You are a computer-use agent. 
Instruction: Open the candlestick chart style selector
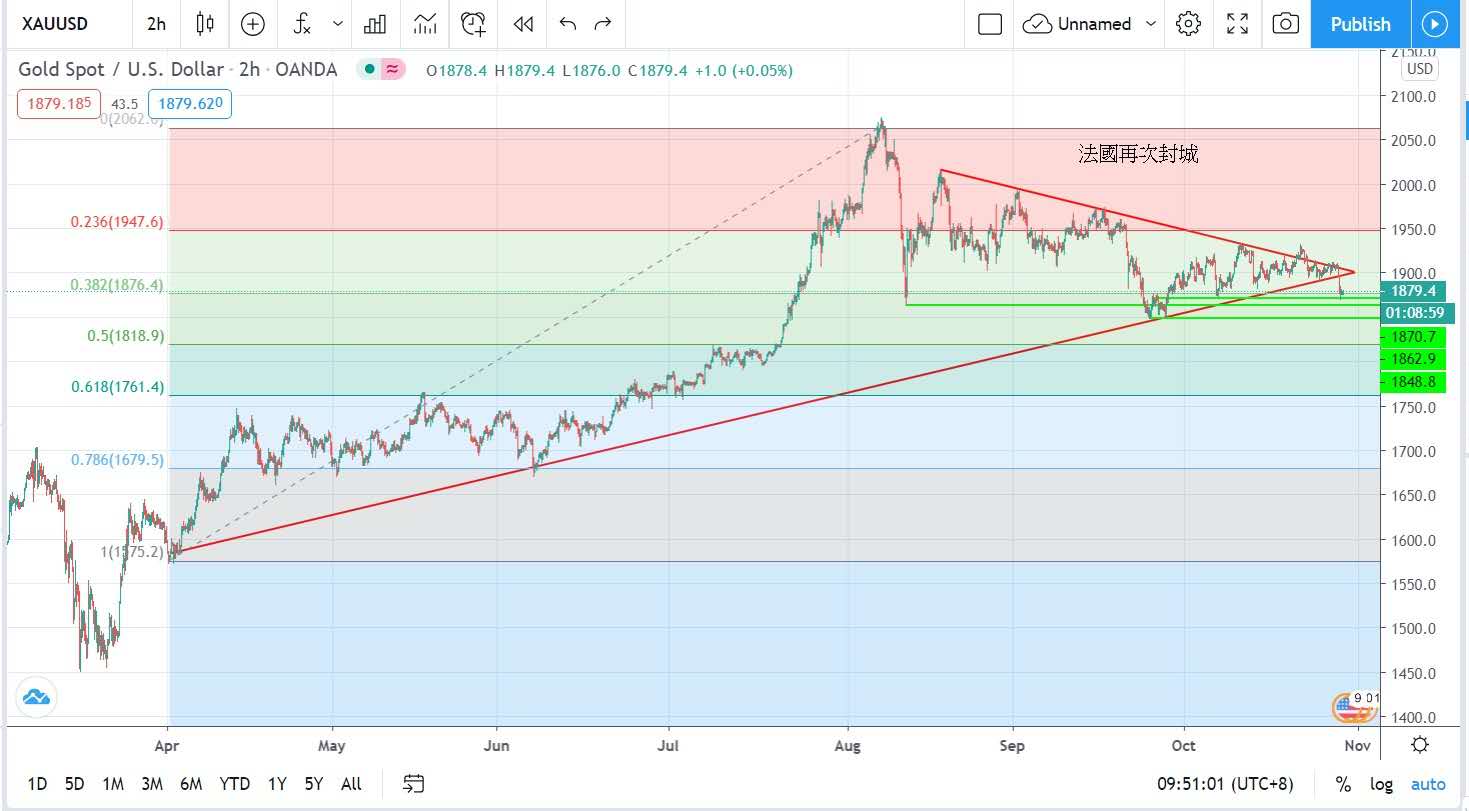tap(205, 24)
